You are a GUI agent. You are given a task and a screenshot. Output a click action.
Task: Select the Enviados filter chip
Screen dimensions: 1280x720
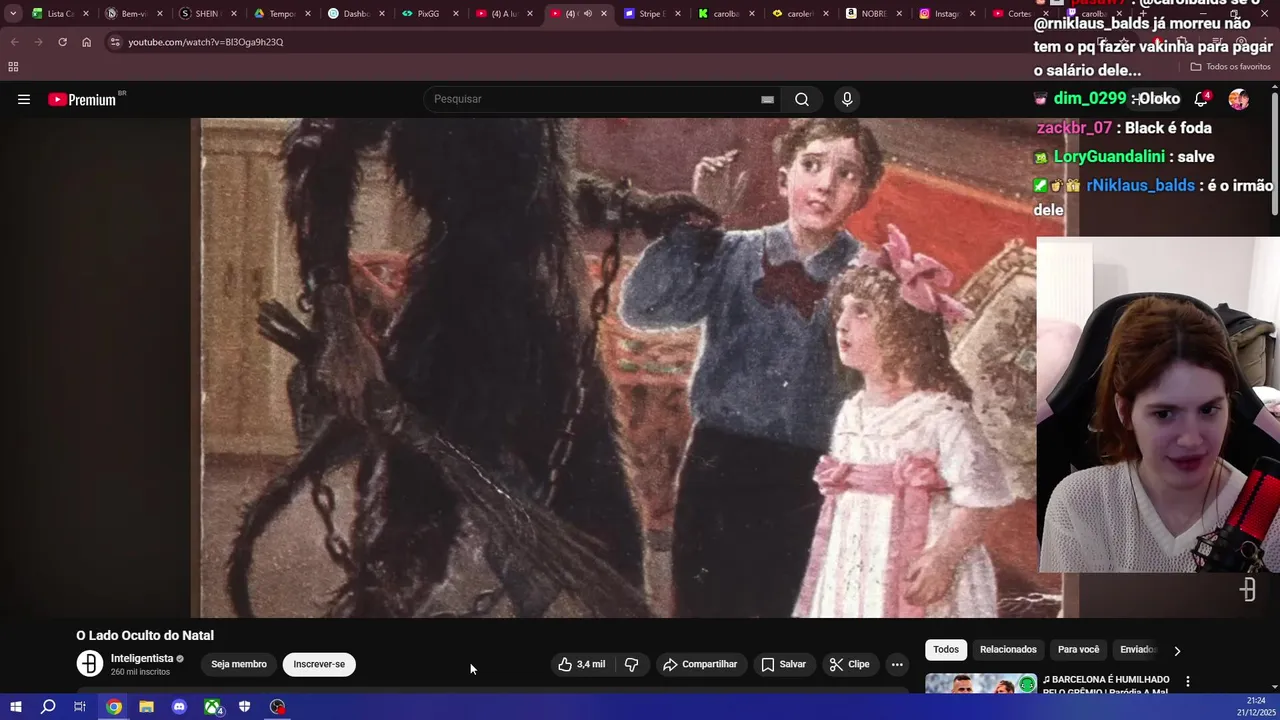[1137, 649]
